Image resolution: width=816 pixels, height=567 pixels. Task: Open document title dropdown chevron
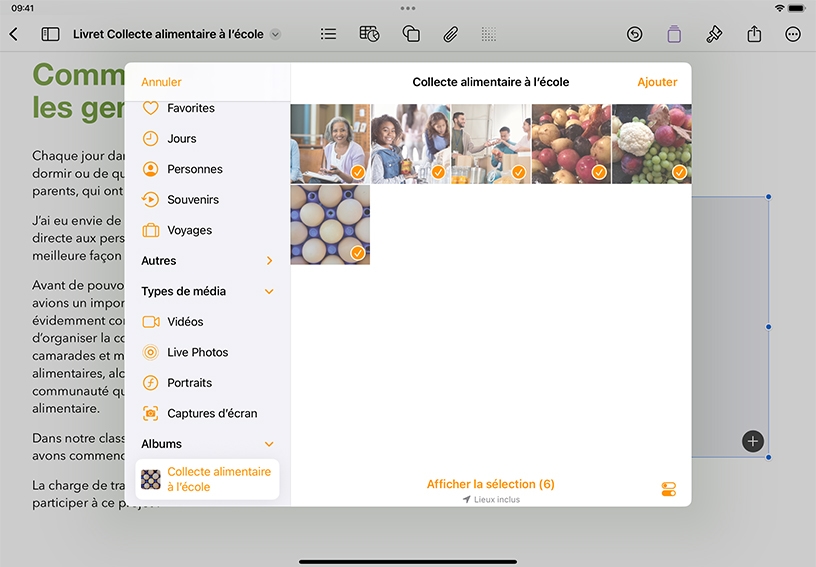coord(276,34)
